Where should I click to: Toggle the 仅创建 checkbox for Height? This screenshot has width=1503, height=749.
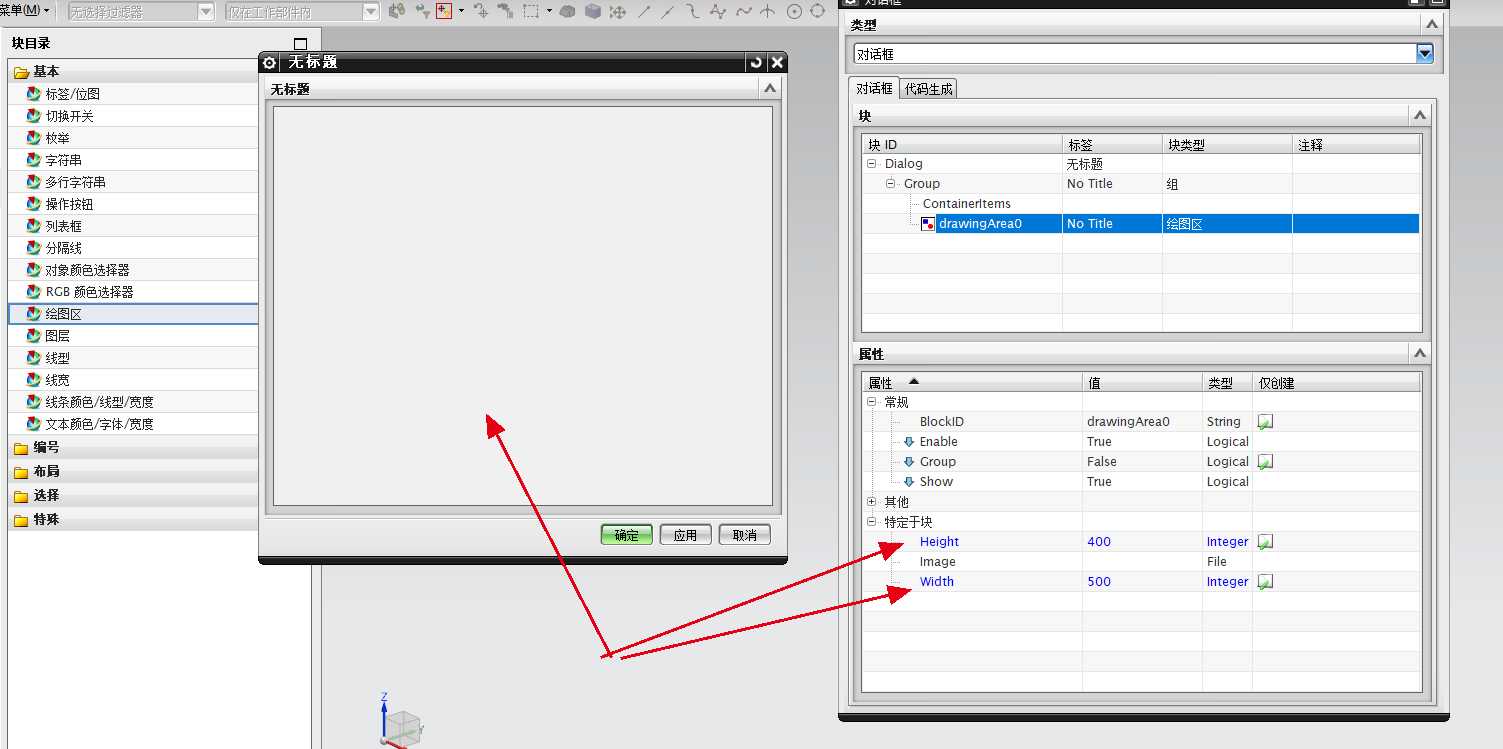1265,542
